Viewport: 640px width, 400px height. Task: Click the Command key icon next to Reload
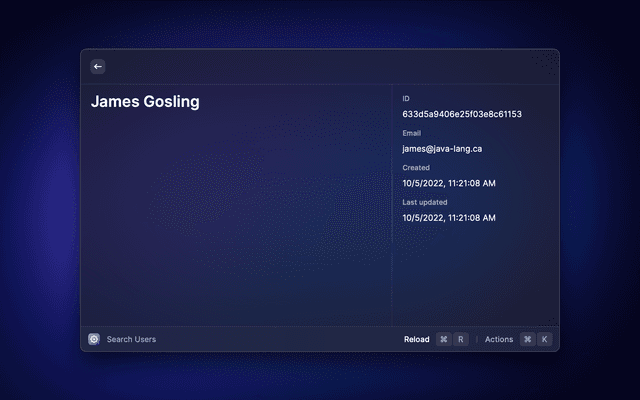click(x=443, y=339)
